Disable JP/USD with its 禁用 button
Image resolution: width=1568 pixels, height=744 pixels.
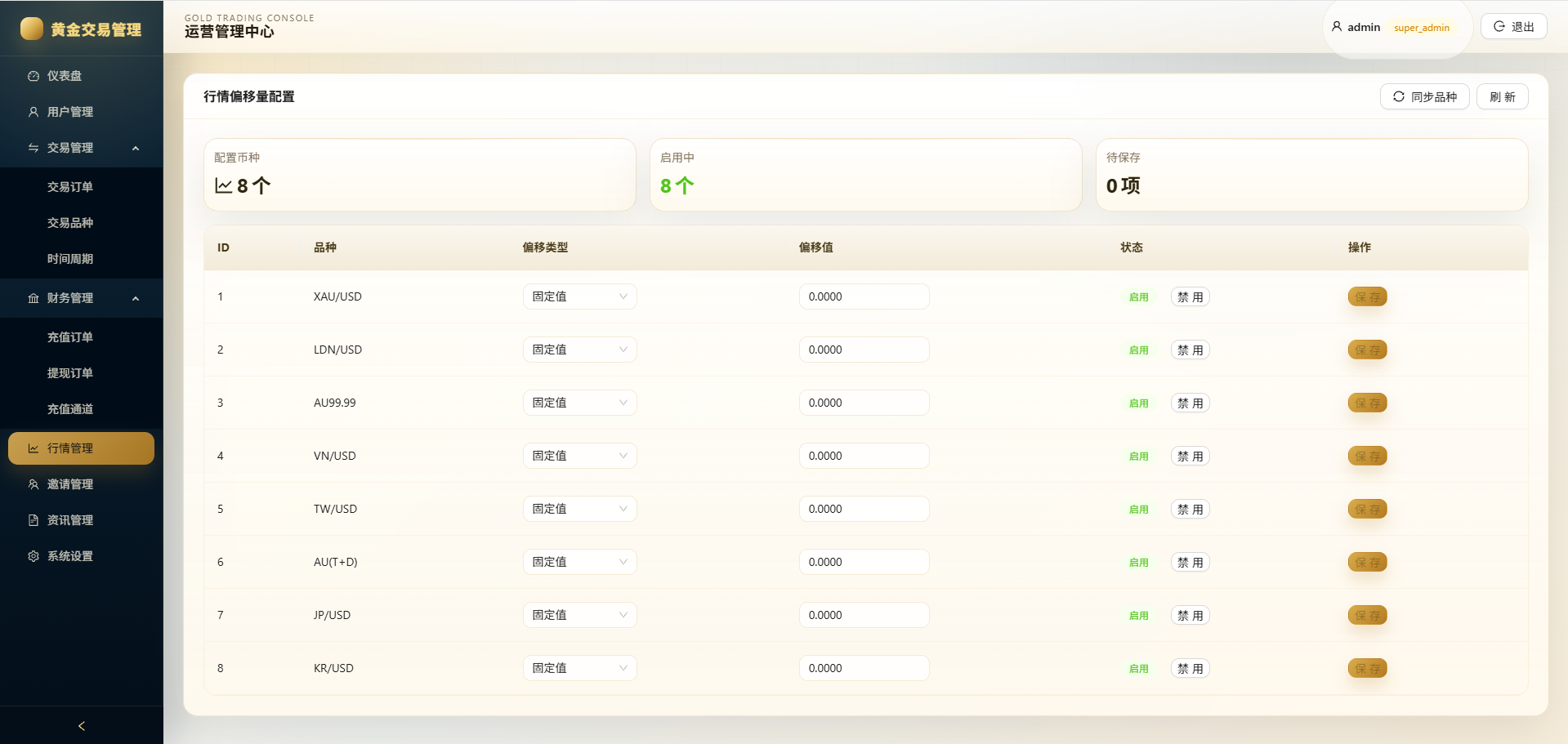pos(1191,615)
